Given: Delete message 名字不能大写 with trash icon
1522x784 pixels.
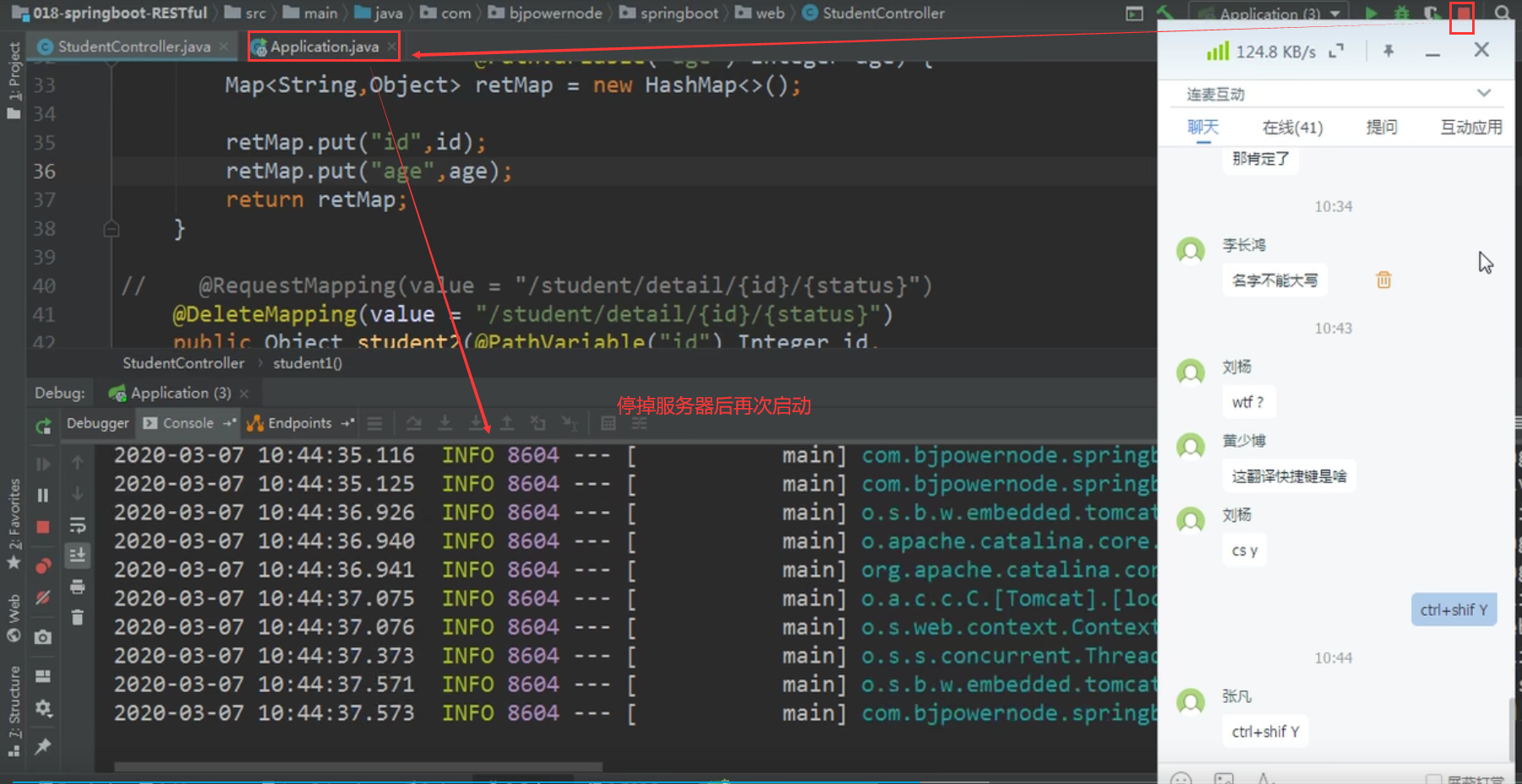Looking at the screenshot, I should (x=1383, y=280).
